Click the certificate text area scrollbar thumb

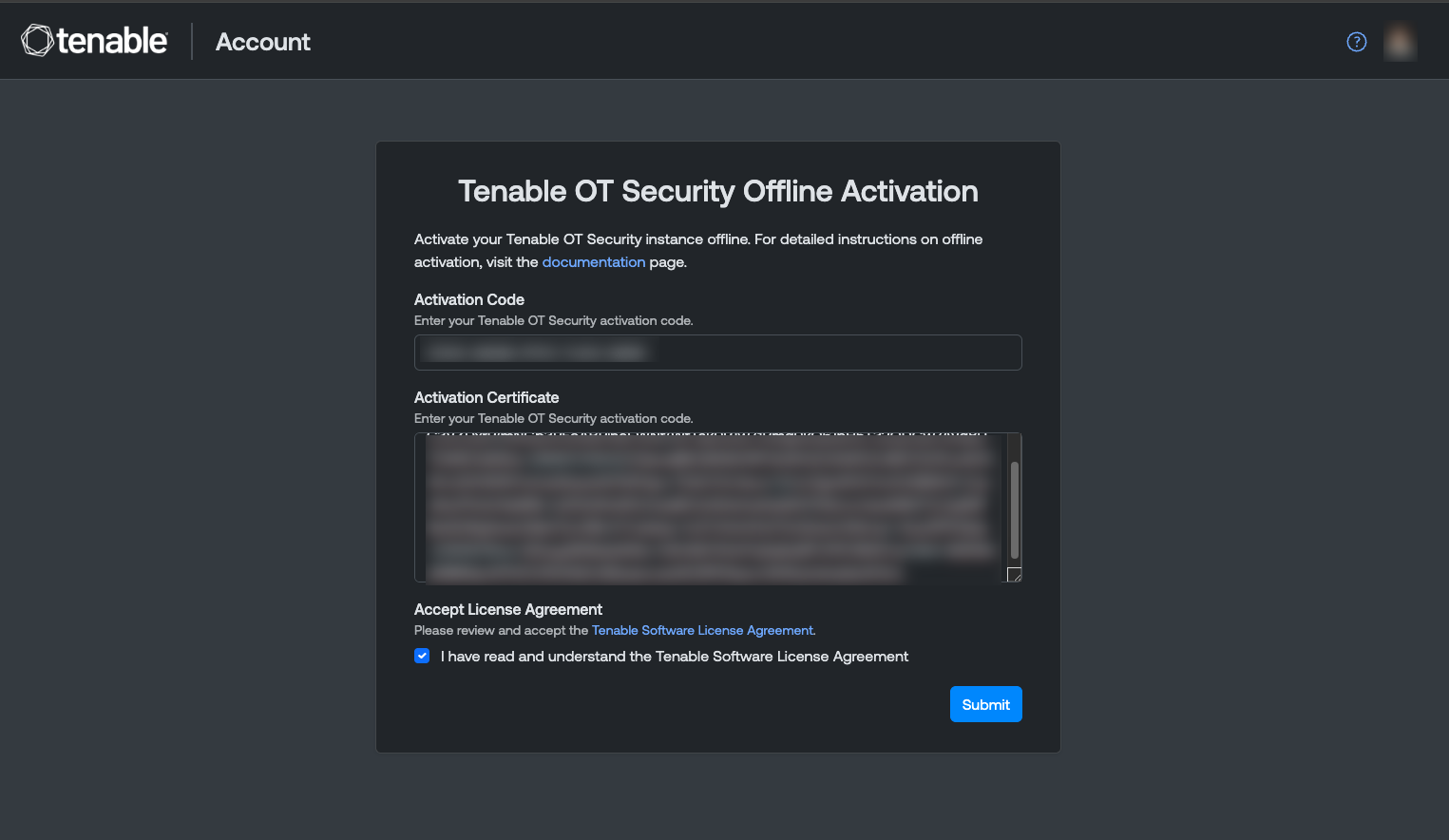click(1014, 509)
